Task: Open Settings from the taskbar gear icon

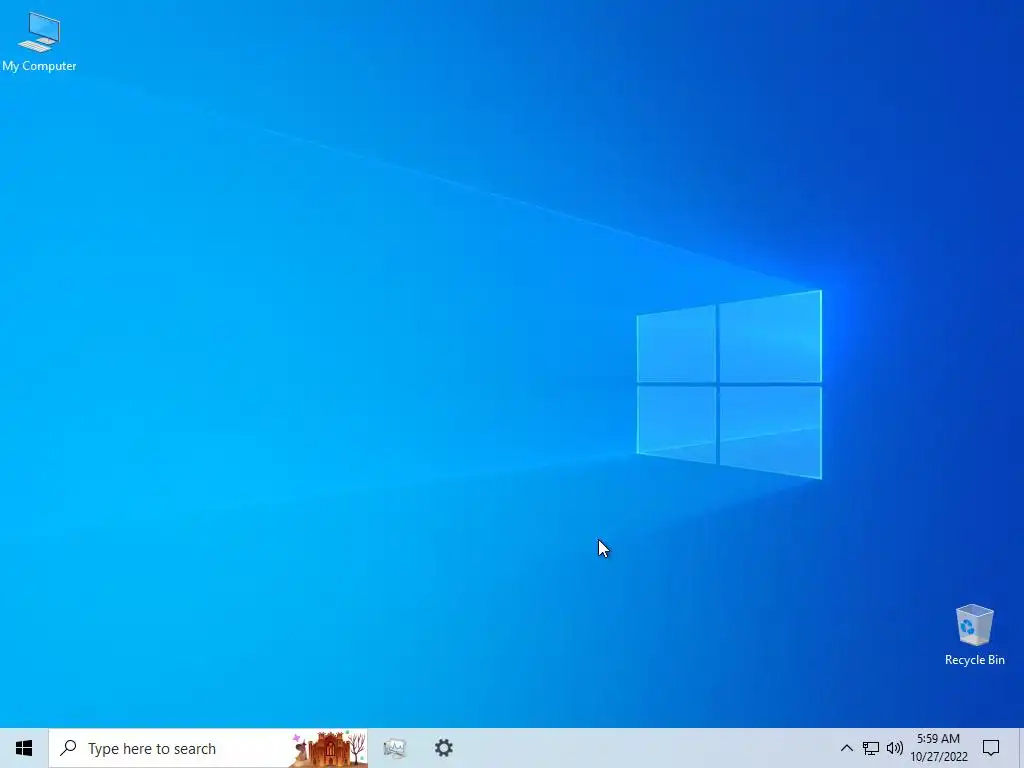Action: 444,748
